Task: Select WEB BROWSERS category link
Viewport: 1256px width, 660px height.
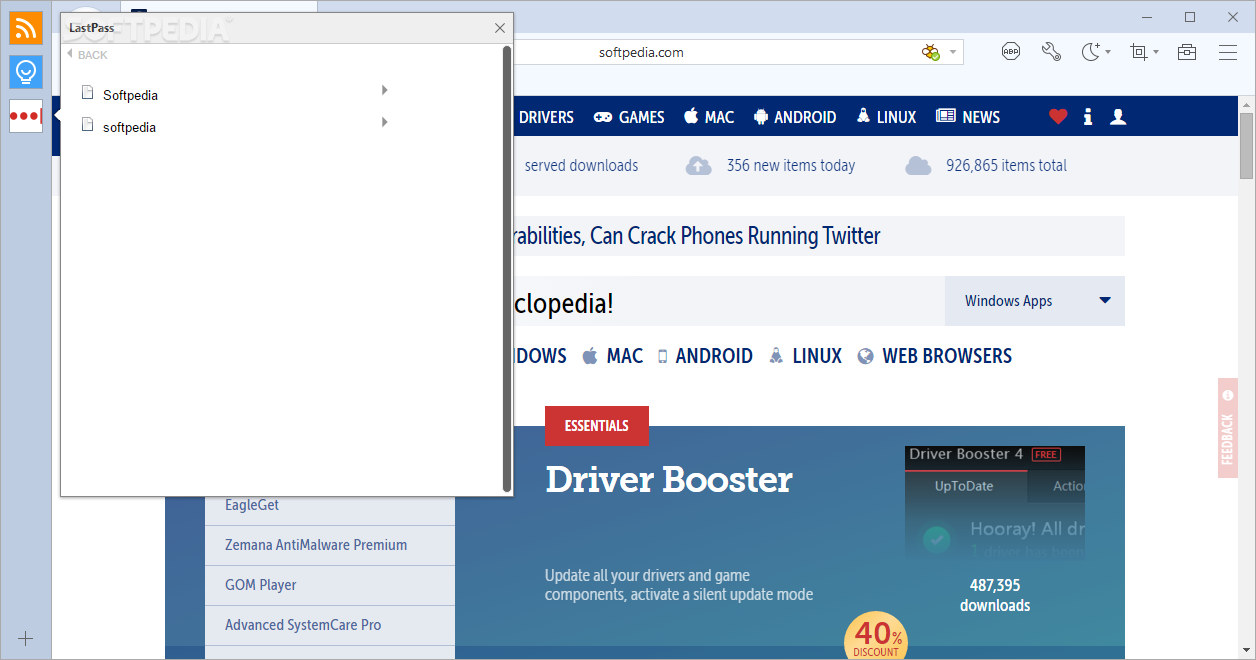Action: [x=935, y=356]
